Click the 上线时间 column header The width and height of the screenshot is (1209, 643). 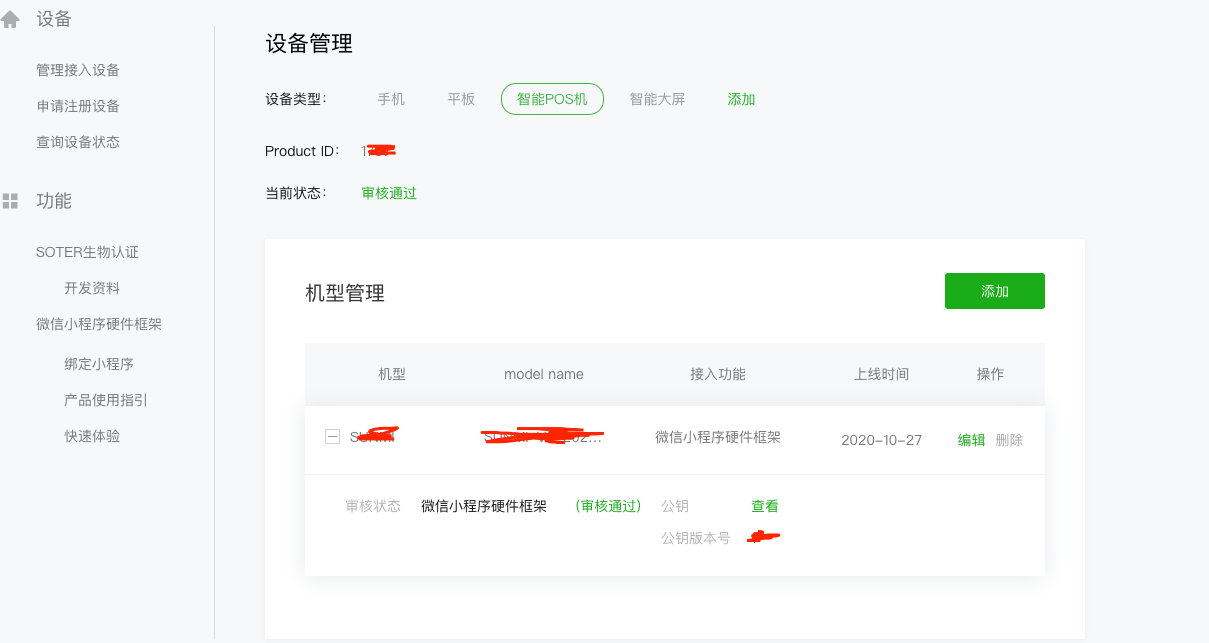point(881,374)
